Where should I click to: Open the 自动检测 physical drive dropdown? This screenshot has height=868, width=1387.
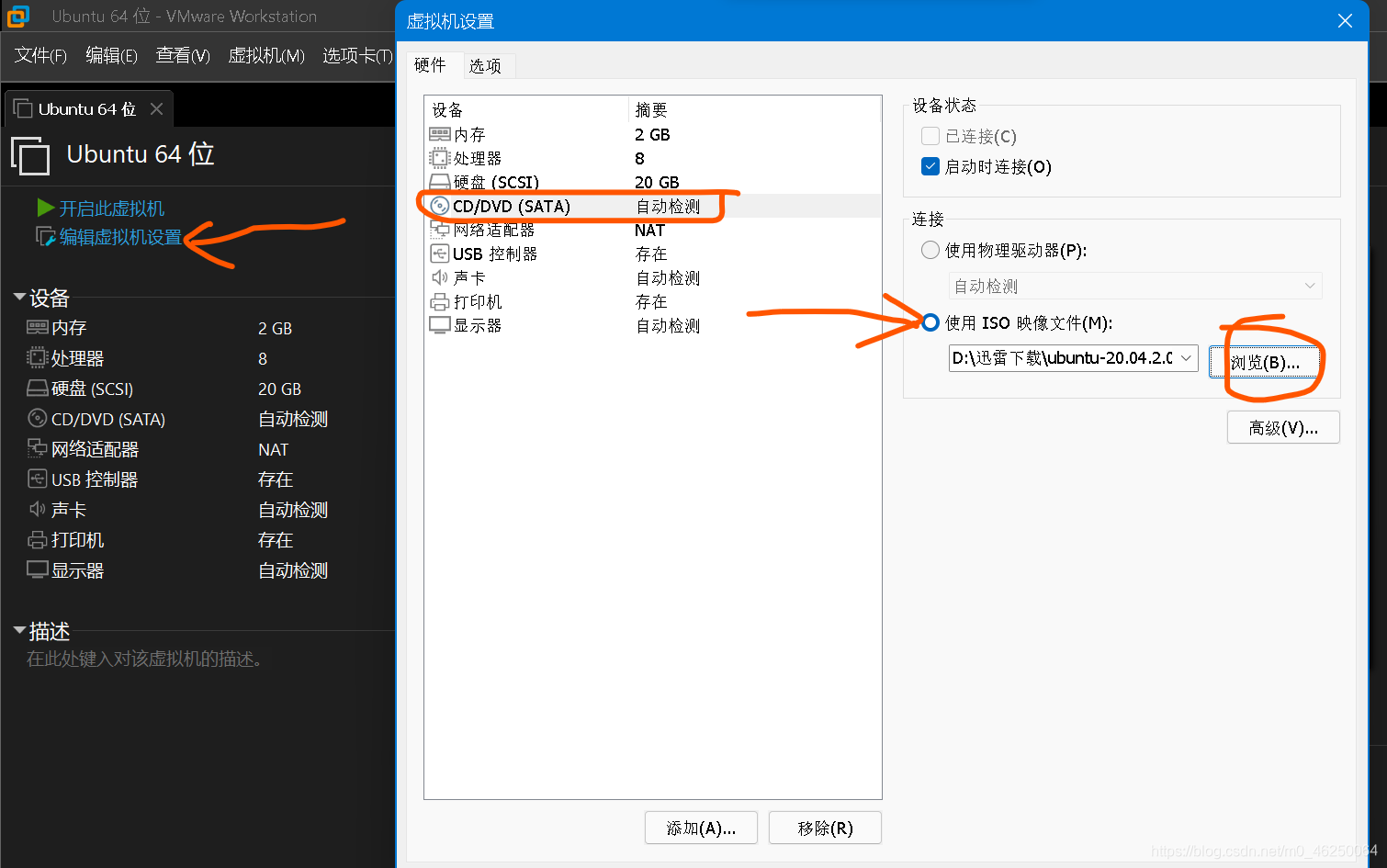tap(1135, 286)
